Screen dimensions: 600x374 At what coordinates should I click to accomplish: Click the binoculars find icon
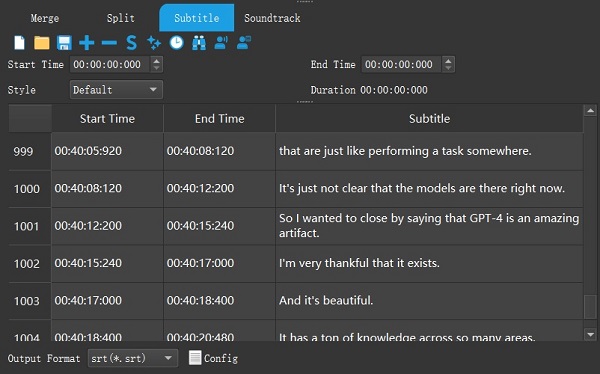coord(199,42)
